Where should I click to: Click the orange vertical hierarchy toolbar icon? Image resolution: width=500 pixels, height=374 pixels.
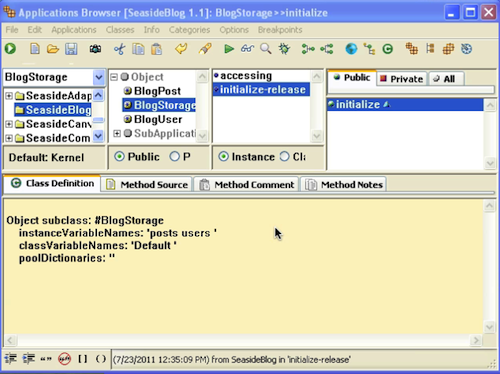click(430, 49)
